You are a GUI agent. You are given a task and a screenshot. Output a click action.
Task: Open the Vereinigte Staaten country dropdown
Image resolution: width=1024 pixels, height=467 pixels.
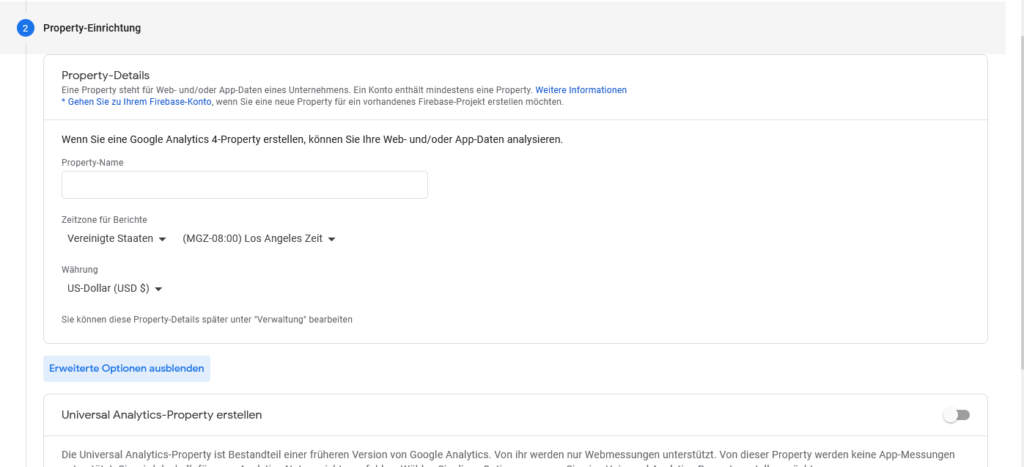click(x=117, y=239)
